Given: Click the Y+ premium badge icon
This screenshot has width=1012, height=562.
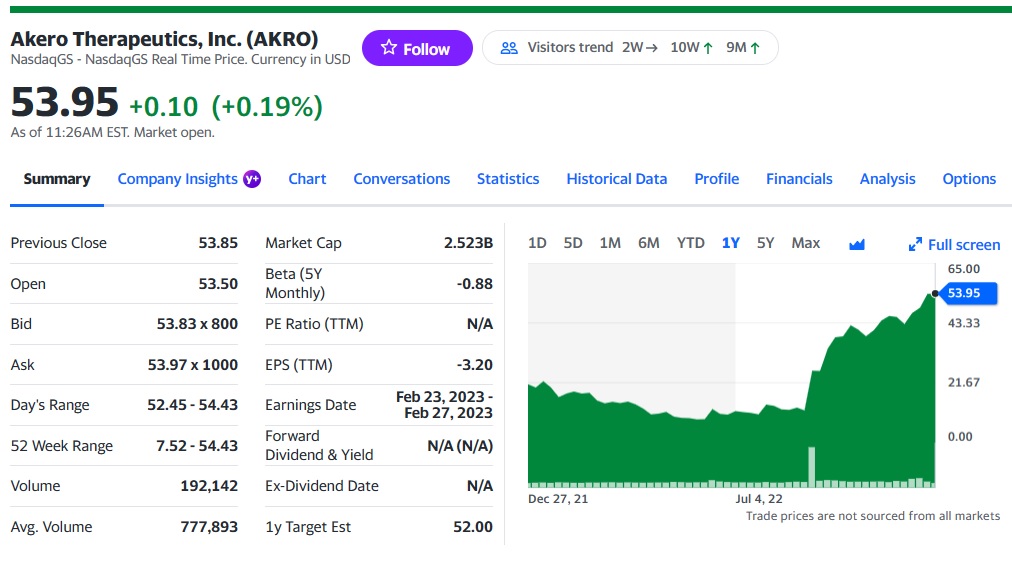Looking at the screenshot, I should click(253, 179).
